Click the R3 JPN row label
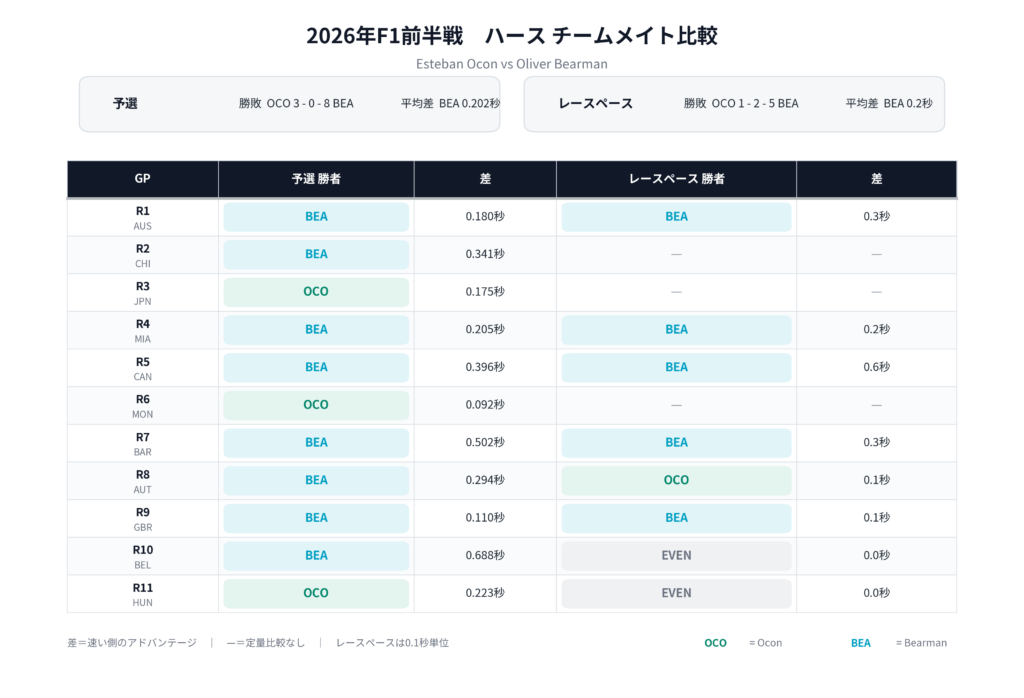The image size is (1024, 698). point(142,293)
